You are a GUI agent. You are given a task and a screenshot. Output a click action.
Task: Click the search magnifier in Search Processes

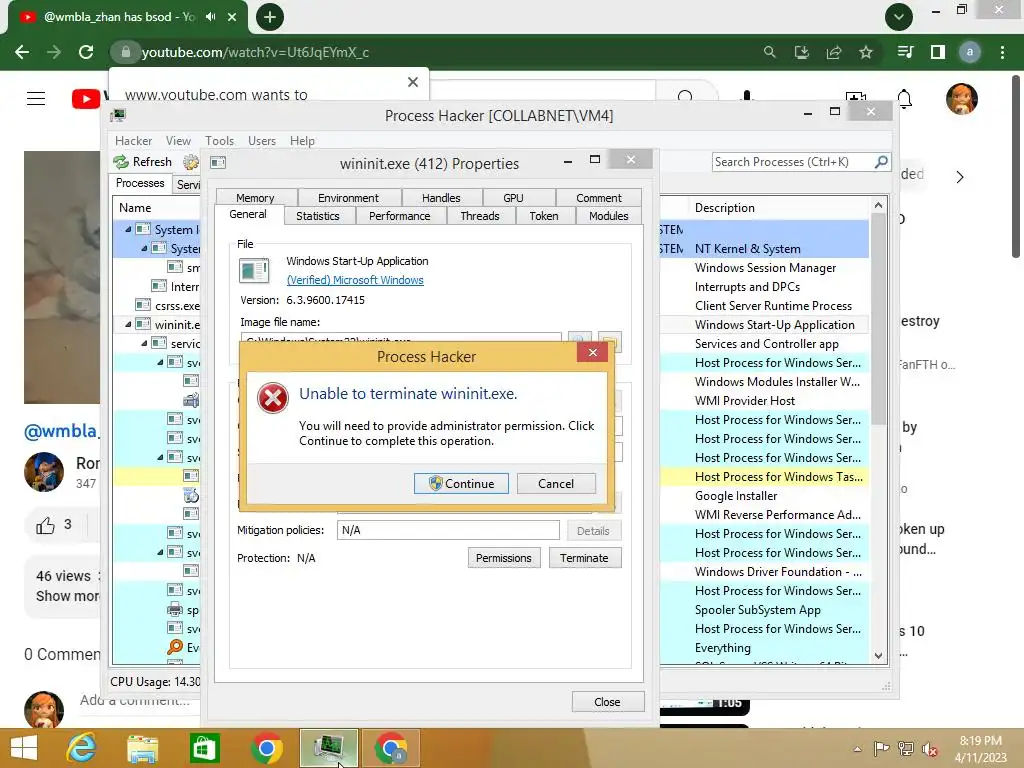881,161
